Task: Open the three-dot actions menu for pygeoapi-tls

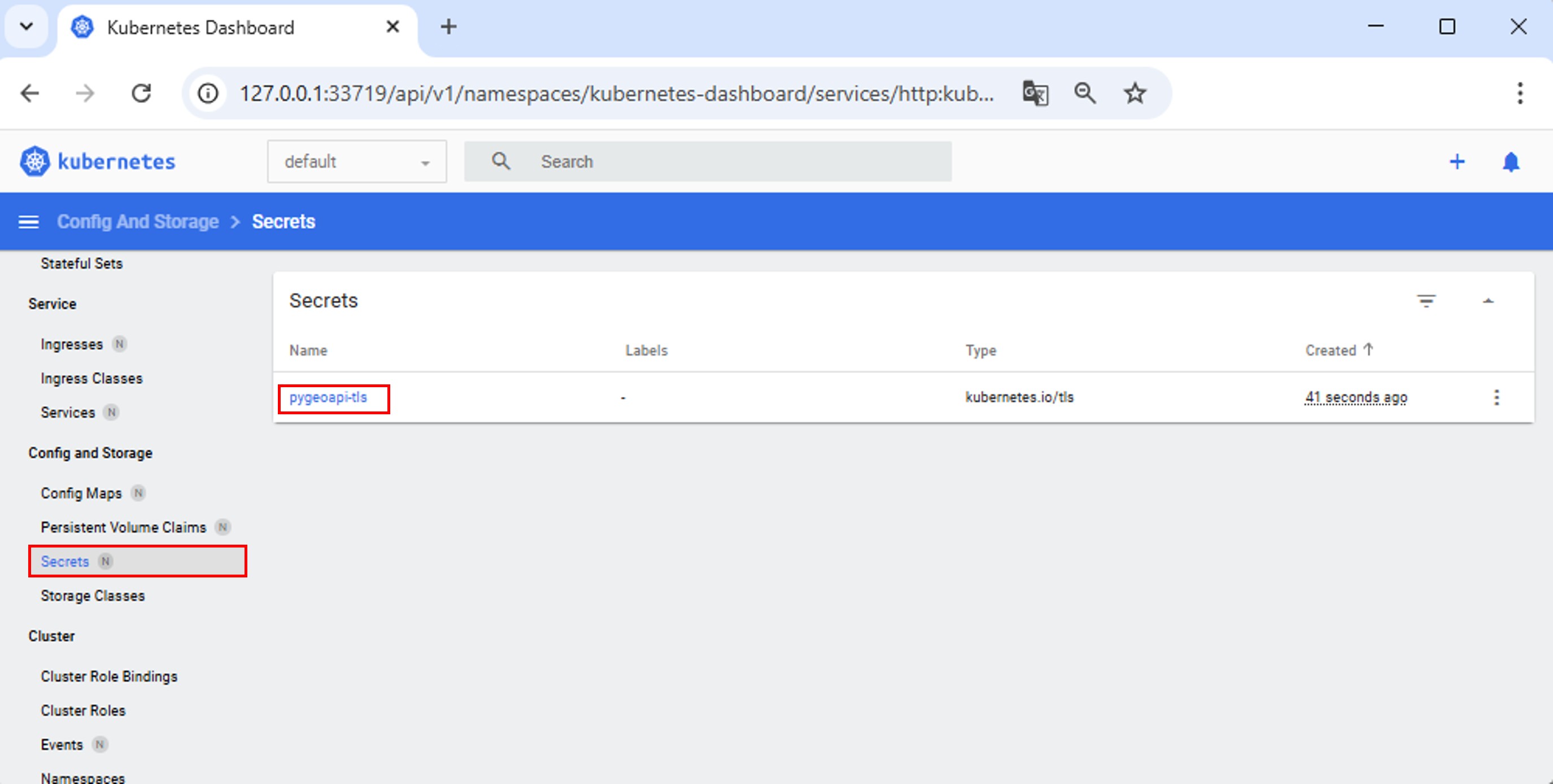Action: (1497, 397)
